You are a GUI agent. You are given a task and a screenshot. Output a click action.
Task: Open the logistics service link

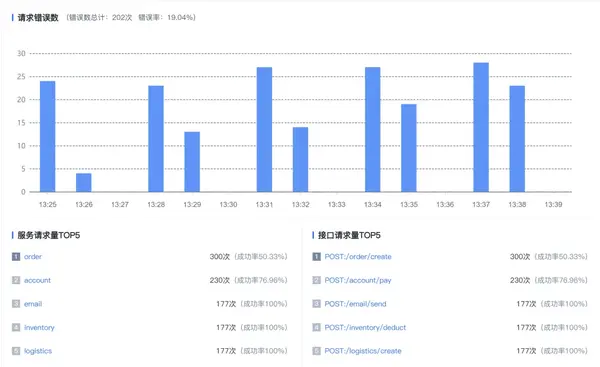coord(38,351)
